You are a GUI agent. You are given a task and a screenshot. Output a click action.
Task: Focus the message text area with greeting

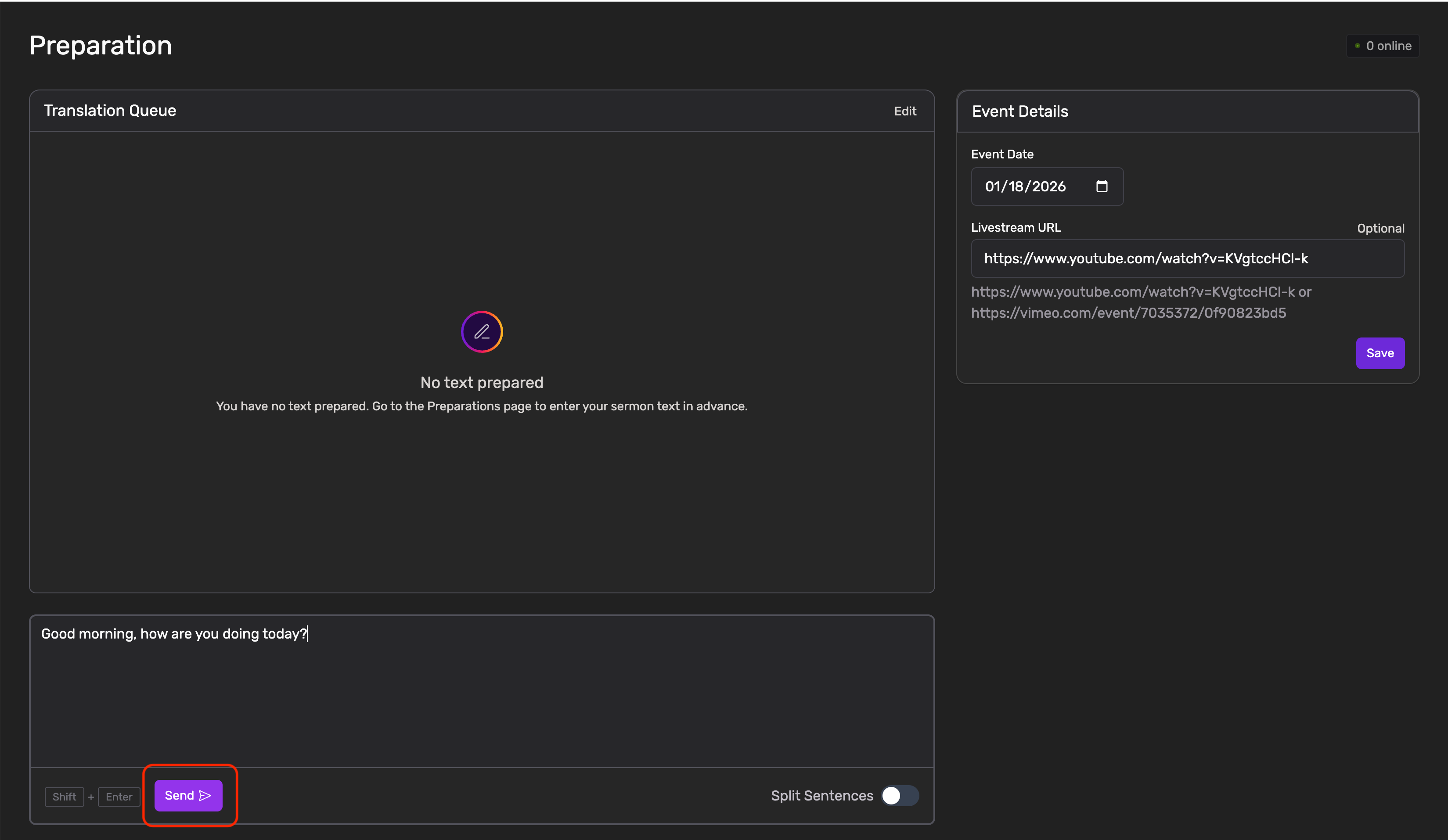(x=482, y=689)
